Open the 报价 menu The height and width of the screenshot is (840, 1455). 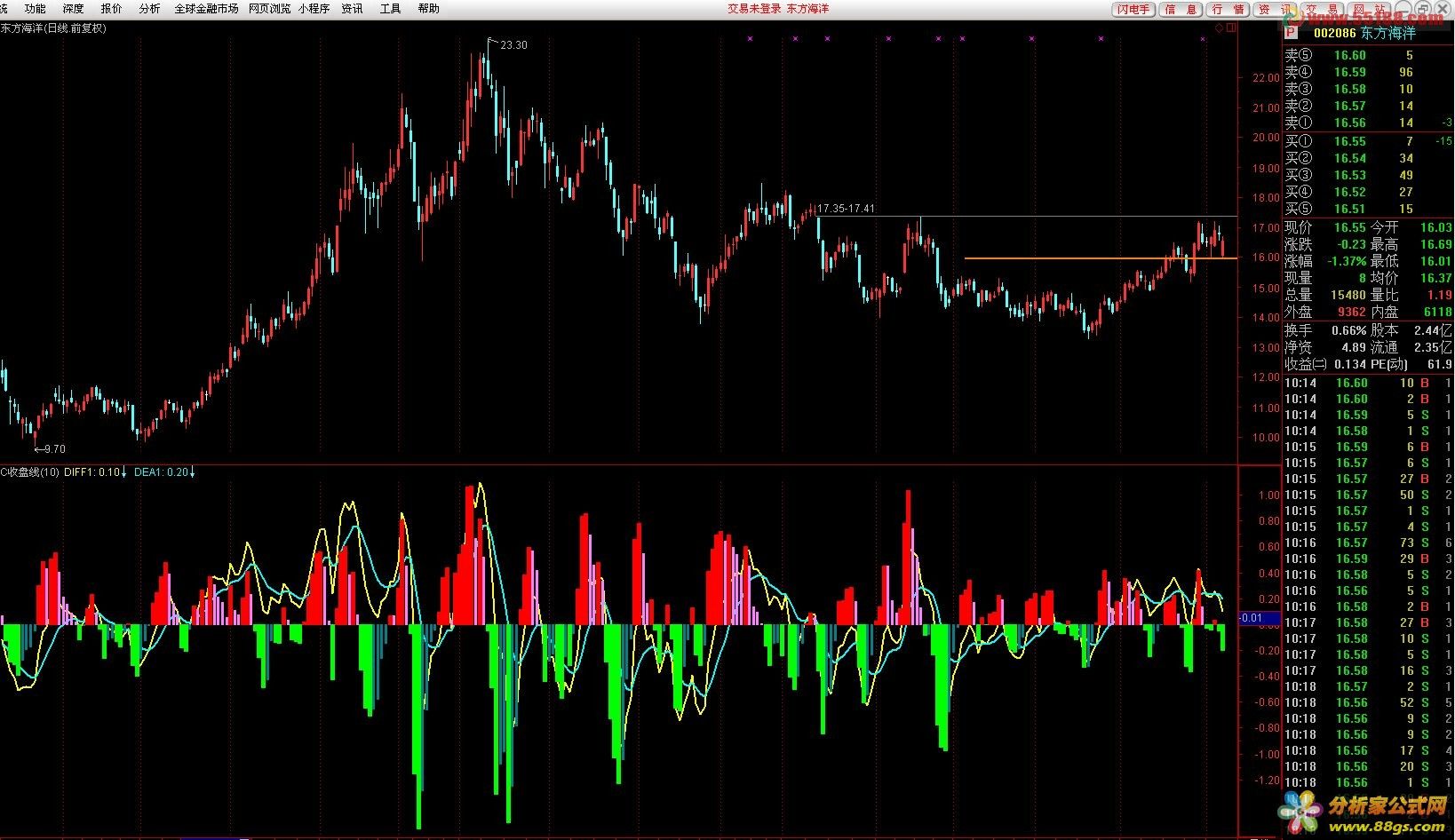coord(112,9)
